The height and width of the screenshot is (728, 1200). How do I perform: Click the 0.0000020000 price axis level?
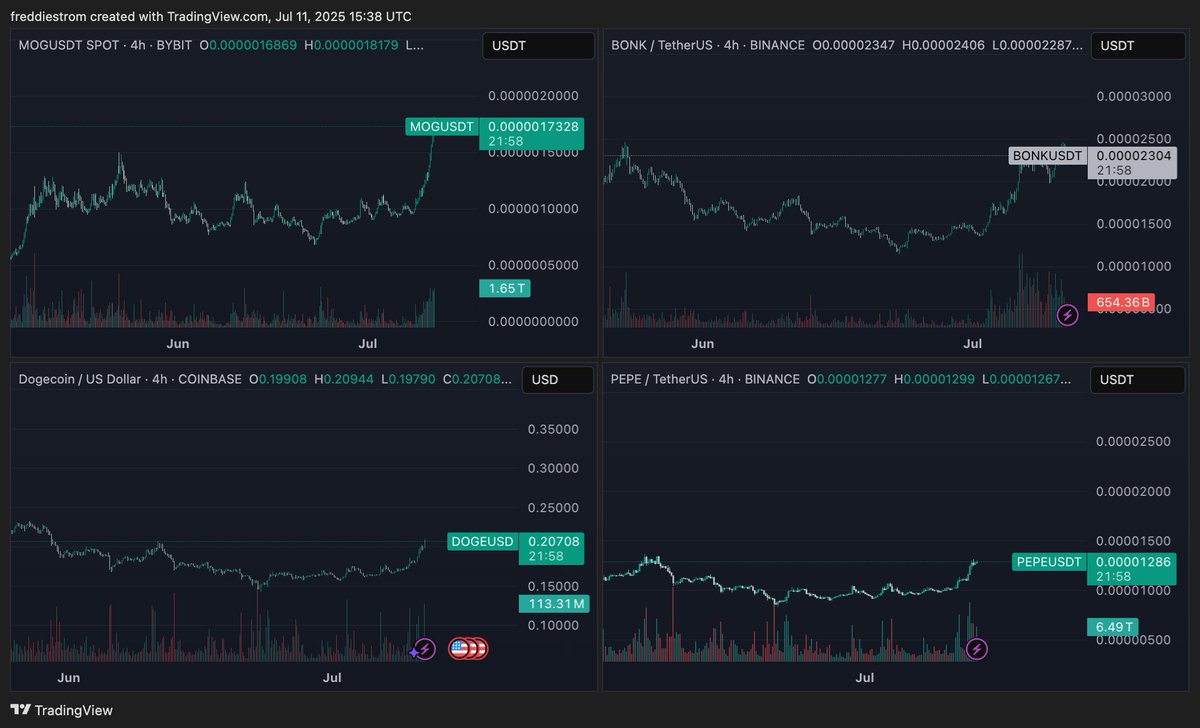click(533, 96)
